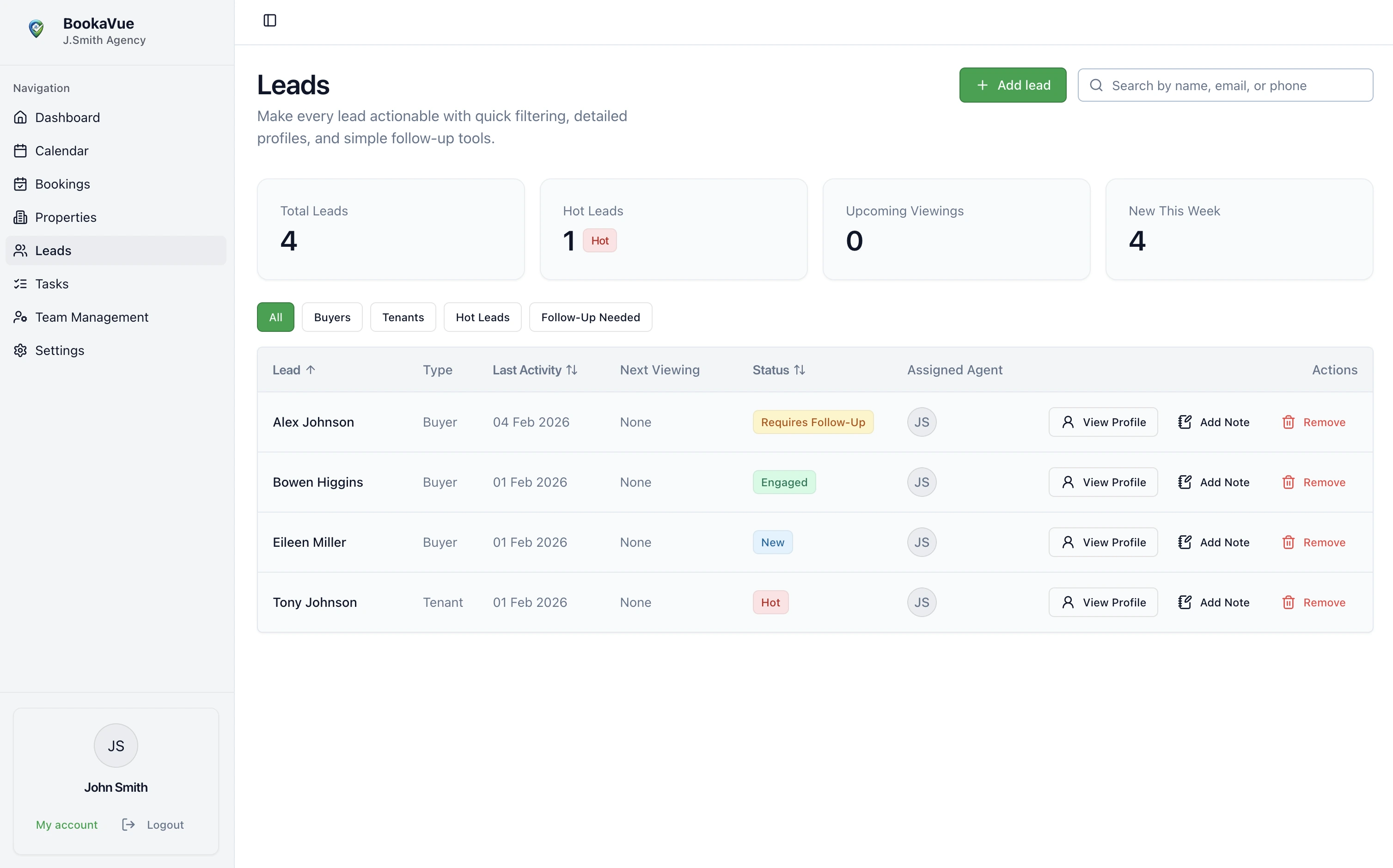Image resolution: width=1393 pixels, height=868 pixels.
Task: Click the Properties building icon
Action: (20, 217)
